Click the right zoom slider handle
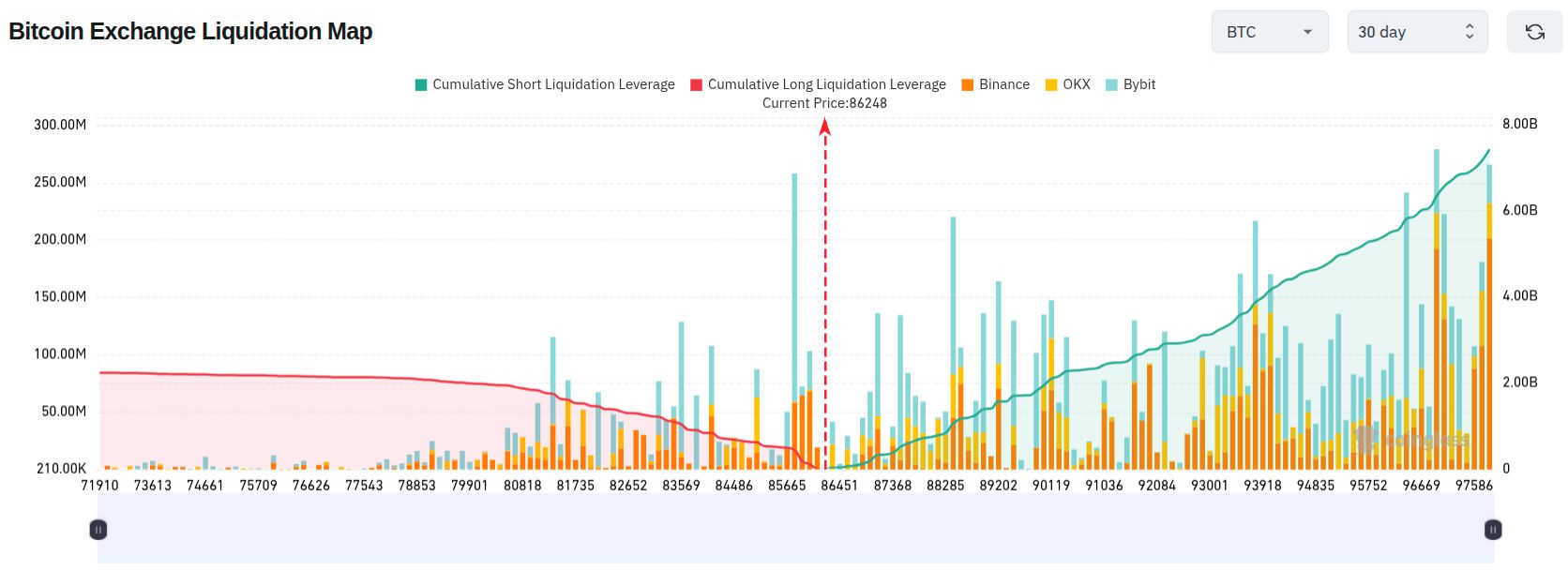The image size is (1568, 571). (1493, 530)
